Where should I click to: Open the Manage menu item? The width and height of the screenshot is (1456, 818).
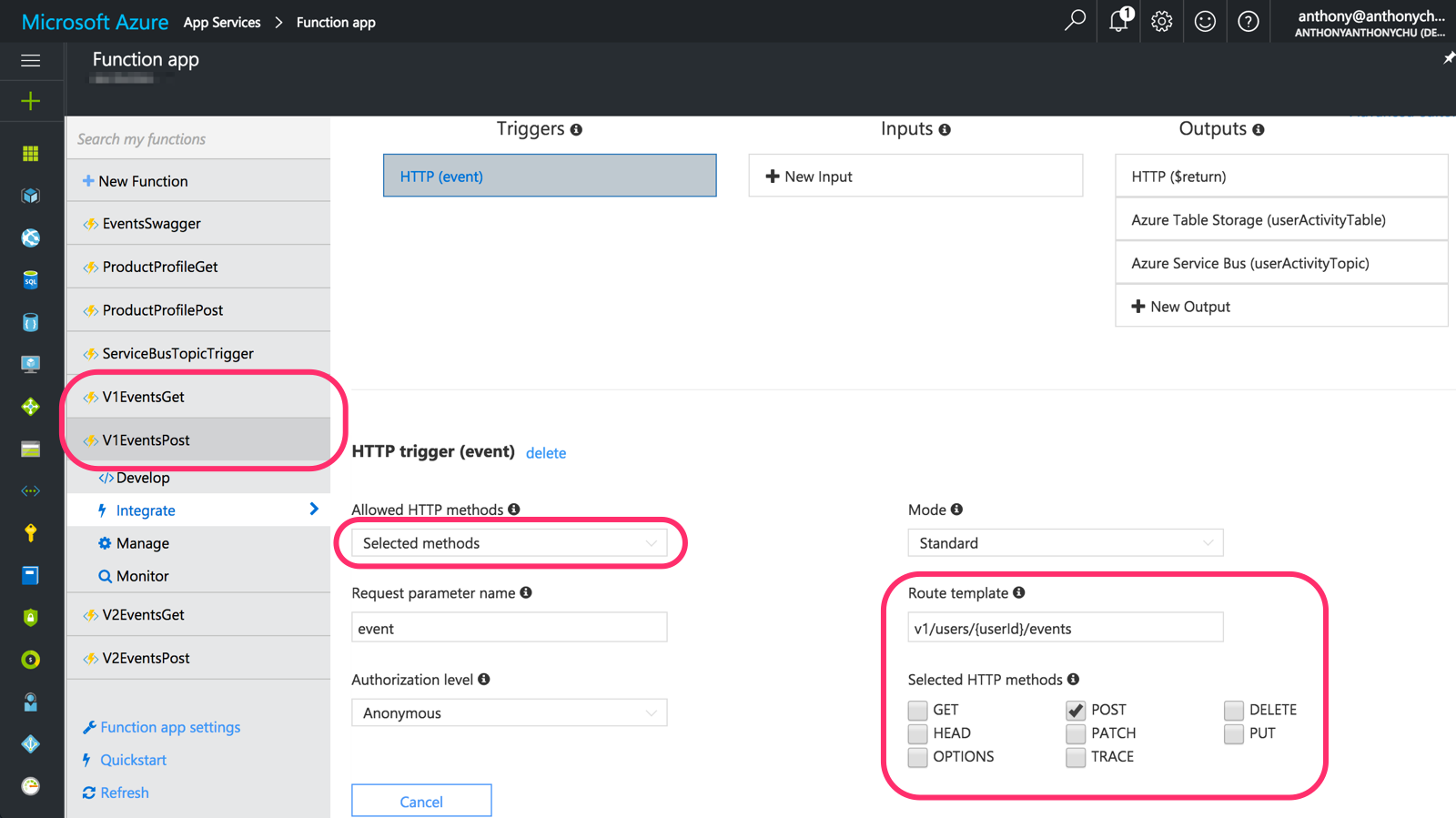point(198,543)
